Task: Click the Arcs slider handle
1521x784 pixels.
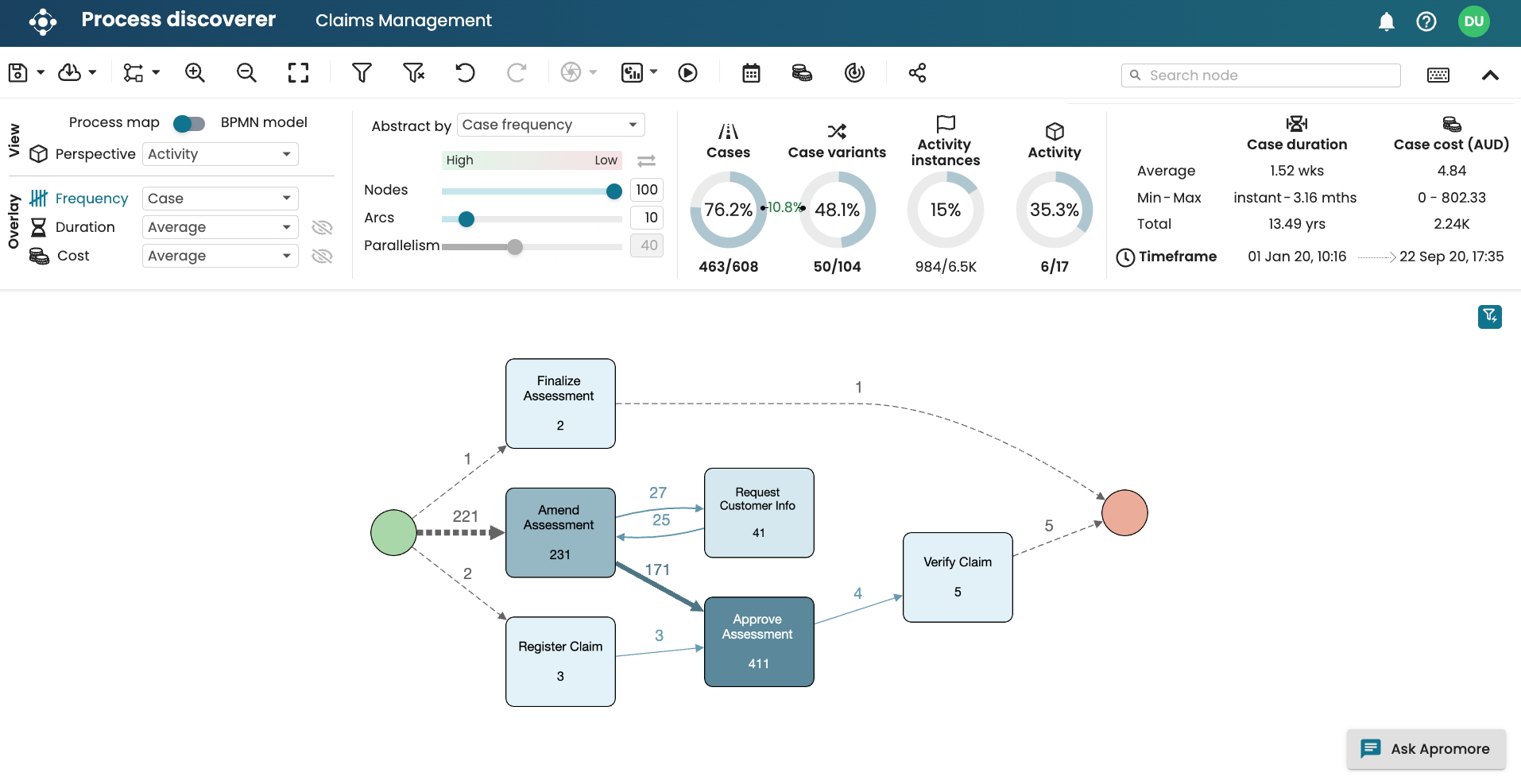Action: tap(466, 219)
